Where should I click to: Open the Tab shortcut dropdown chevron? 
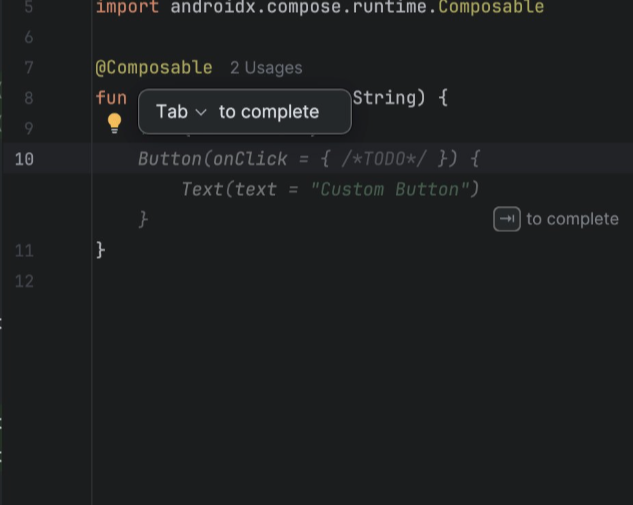(201, 112)
